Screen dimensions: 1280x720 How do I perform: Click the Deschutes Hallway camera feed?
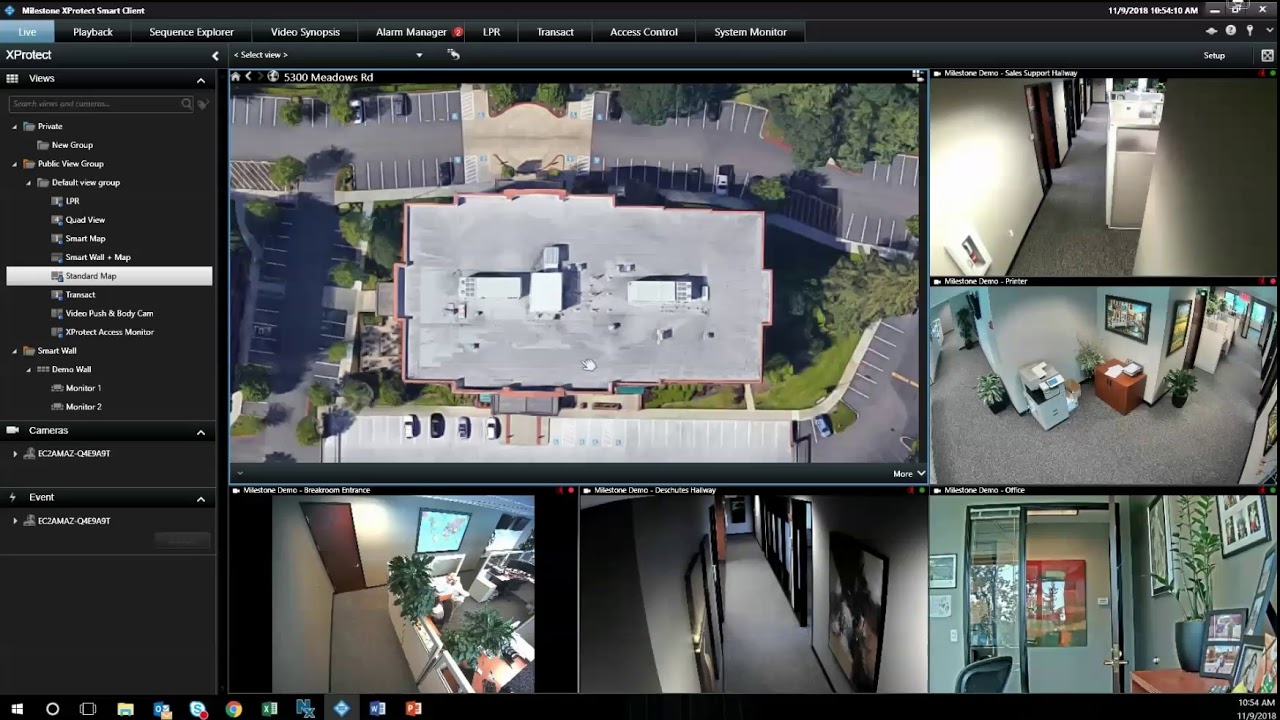[x=753, y=594]
